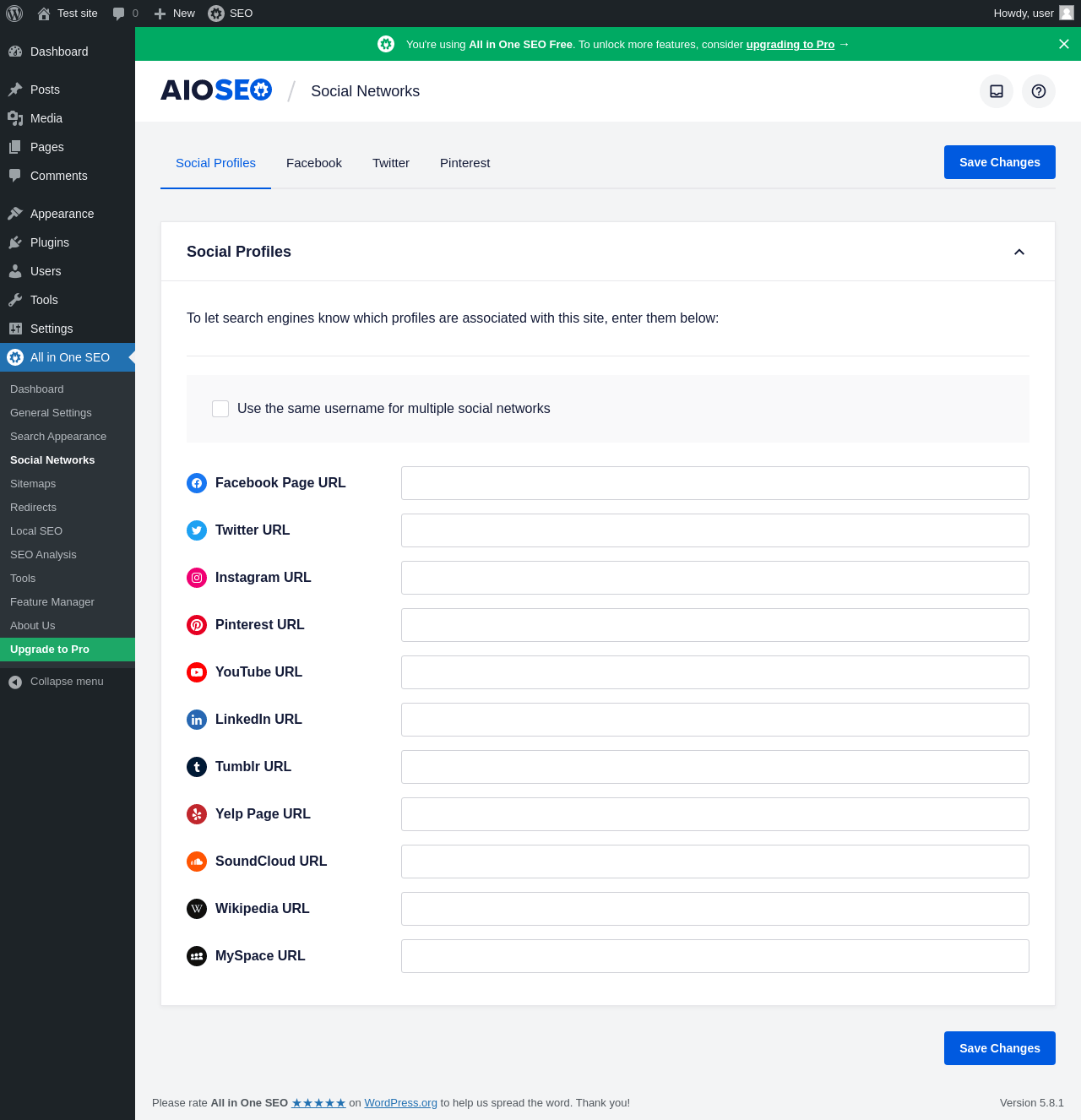Click the Yelp icon
The width and height of the screenshot is (1081, 1120).
pyautogui.click(x=197, y=814)
